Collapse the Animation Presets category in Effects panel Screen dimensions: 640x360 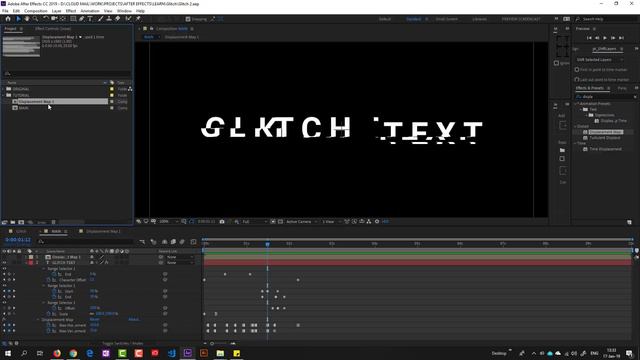click(577, 104)
